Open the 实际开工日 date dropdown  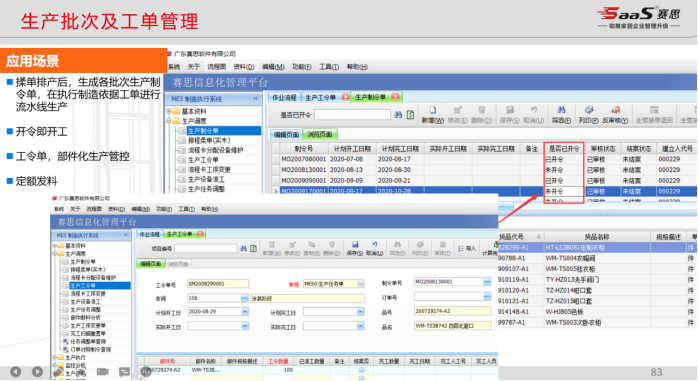(245, 326)
